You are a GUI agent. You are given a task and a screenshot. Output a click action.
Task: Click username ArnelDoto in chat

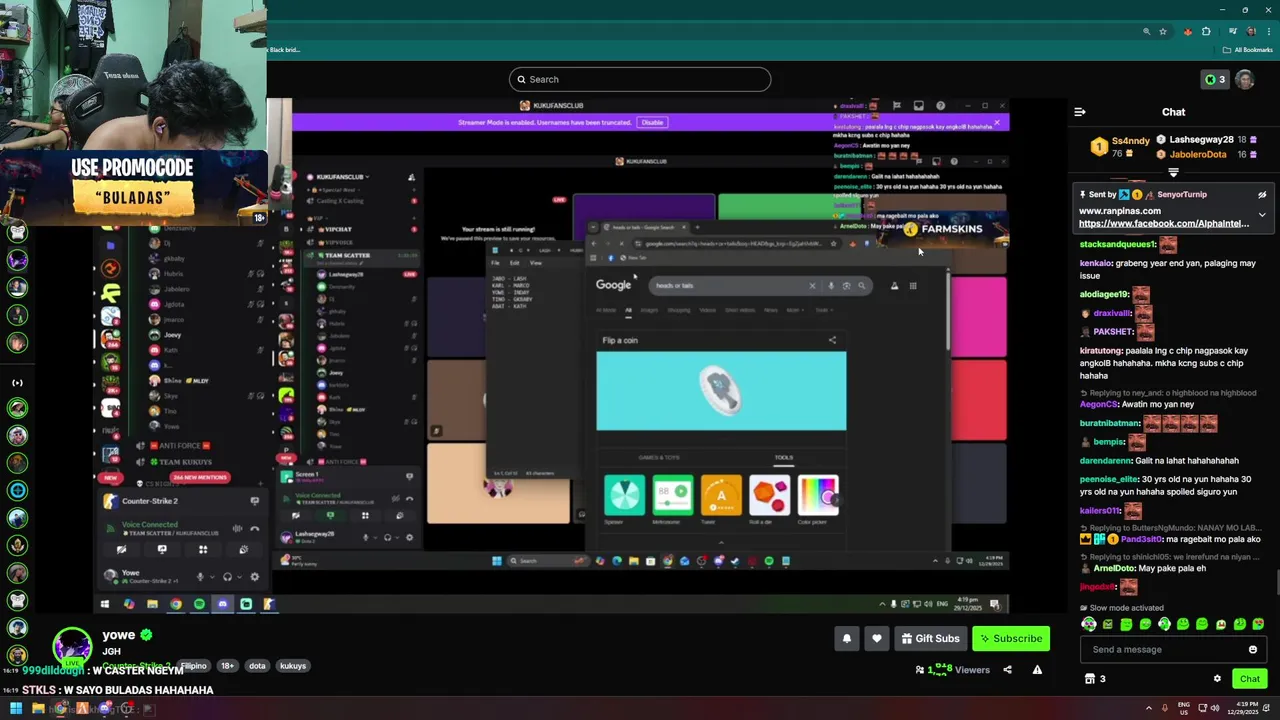coord(1114,568)
